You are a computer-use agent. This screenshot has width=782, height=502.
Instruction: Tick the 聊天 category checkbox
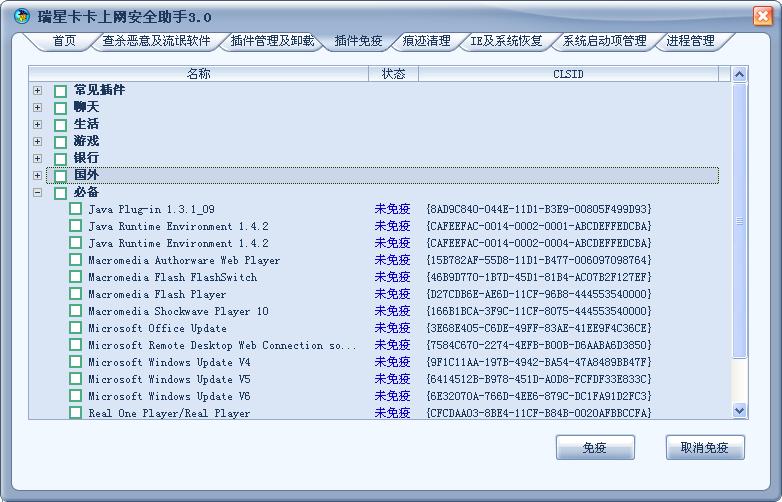coord(60,108)
